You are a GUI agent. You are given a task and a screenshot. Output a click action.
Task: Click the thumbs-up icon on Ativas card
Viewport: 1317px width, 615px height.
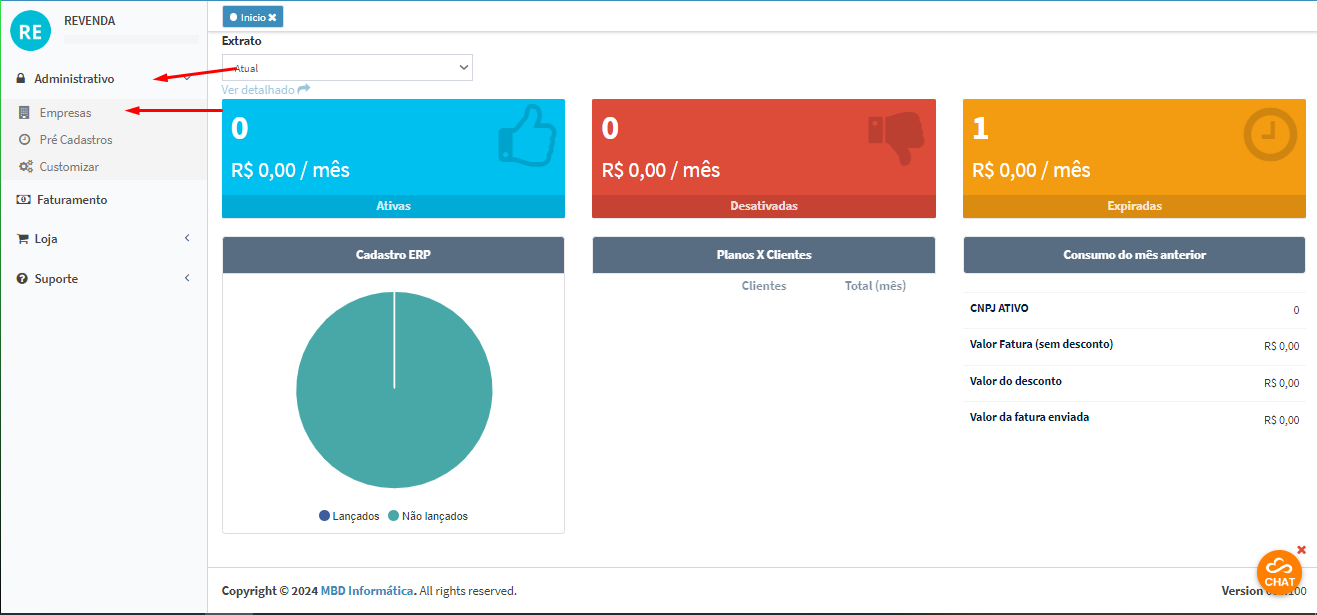pyautogui.click(x=526, y=135)
